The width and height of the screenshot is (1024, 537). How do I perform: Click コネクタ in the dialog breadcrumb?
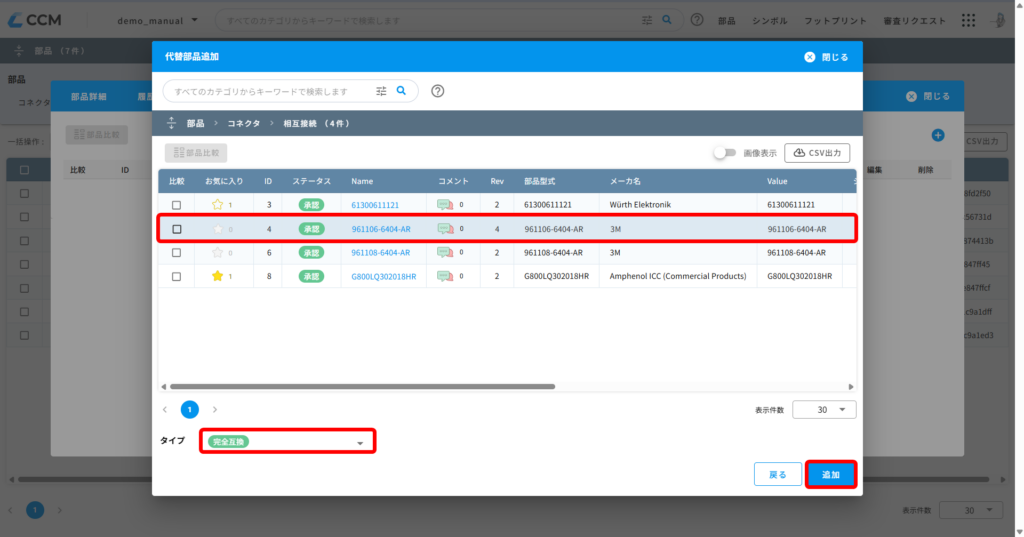coord(244,123)
